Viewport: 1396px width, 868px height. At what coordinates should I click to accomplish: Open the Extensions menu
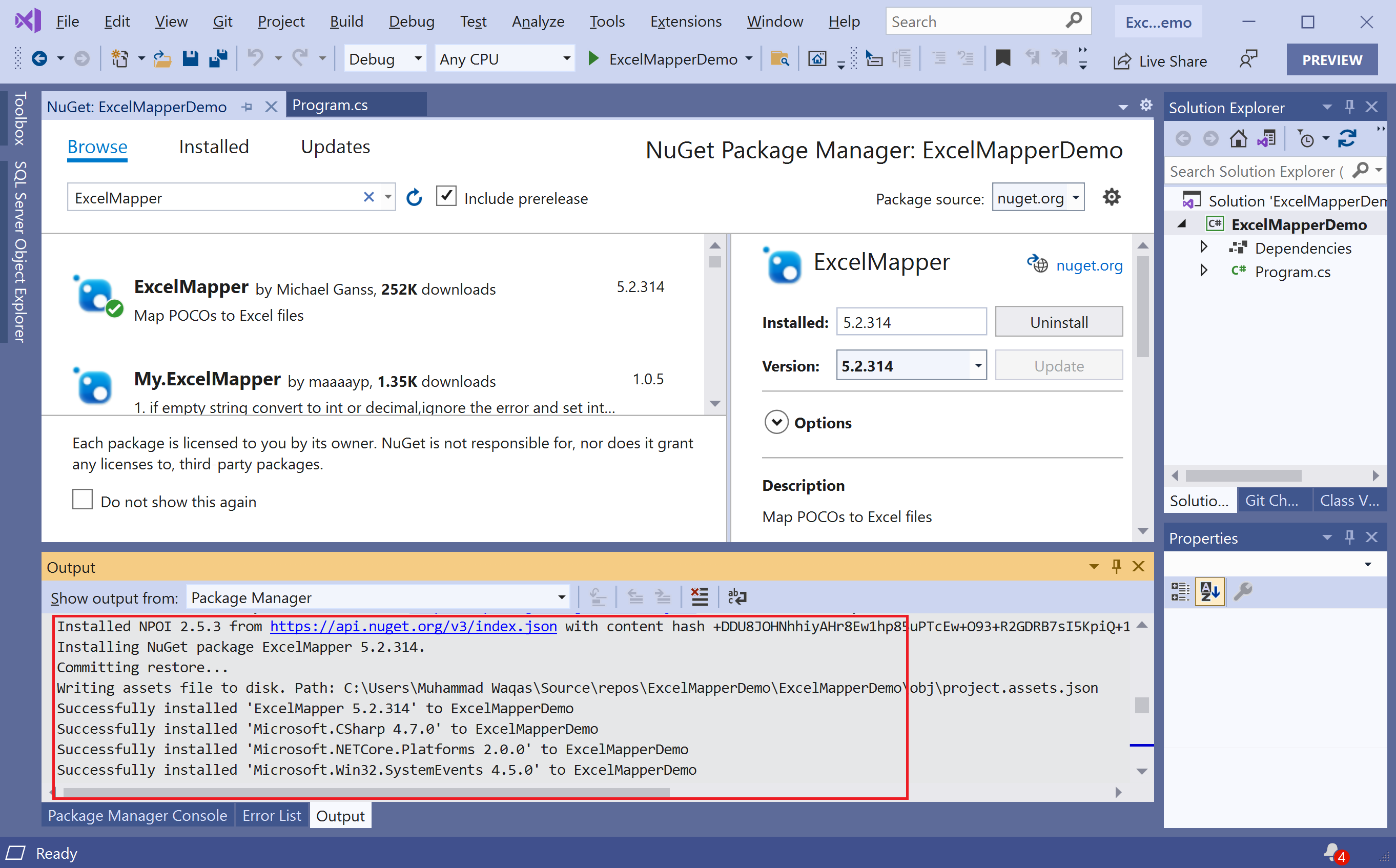(685, 21)
